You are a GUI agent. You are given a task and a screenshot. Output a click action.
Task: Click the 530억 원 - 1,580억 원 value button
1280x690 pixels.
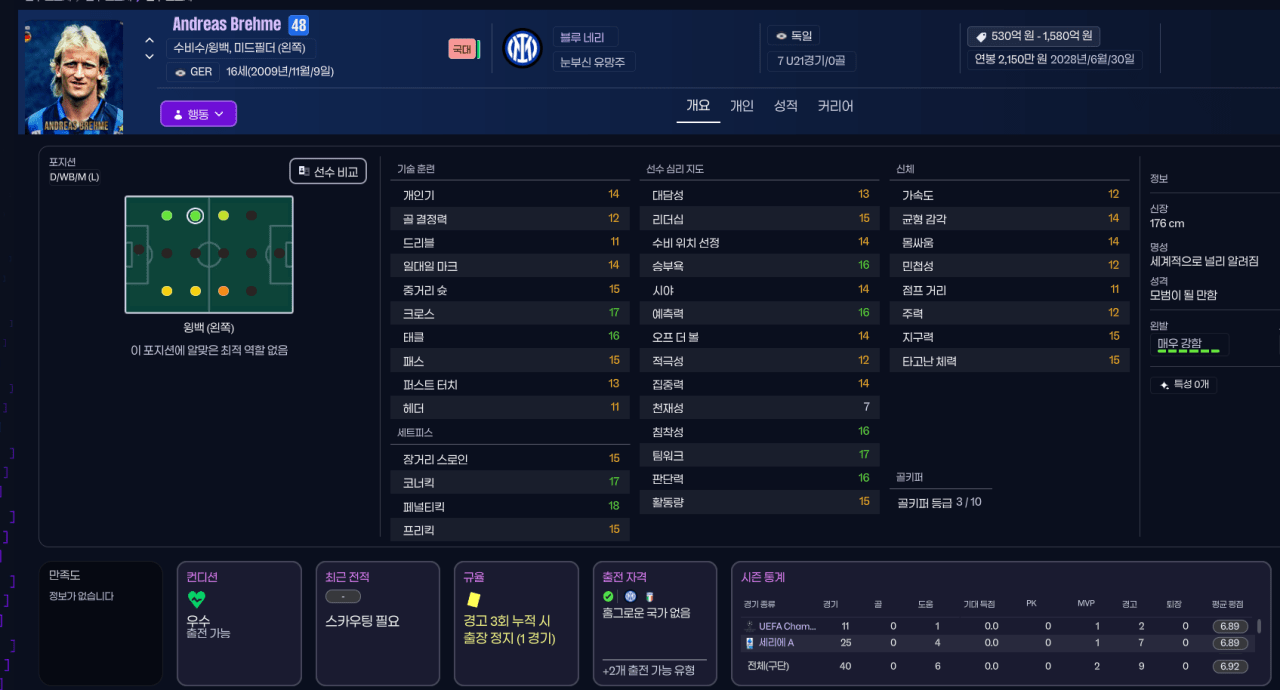(1033, 36)
